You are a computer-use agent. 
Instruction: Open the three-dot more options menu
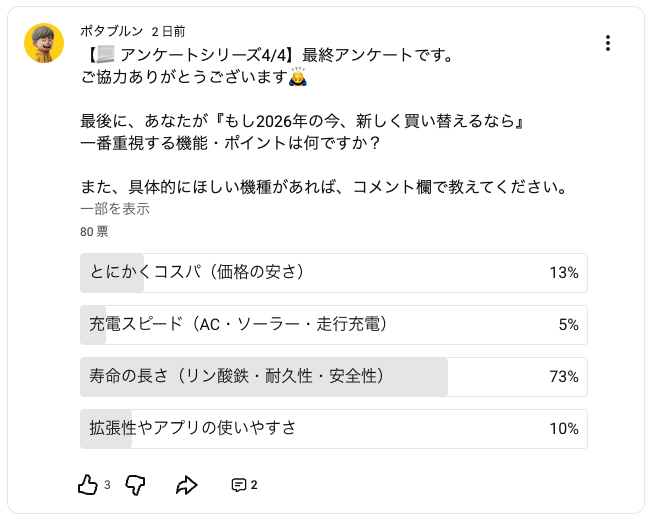click(608, 43)
